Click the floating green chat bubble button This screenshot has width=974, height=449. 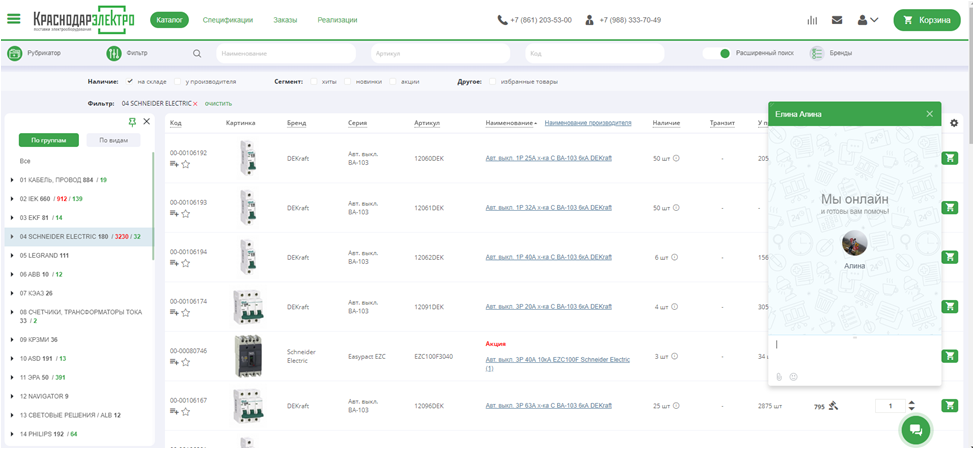(917, 428)
